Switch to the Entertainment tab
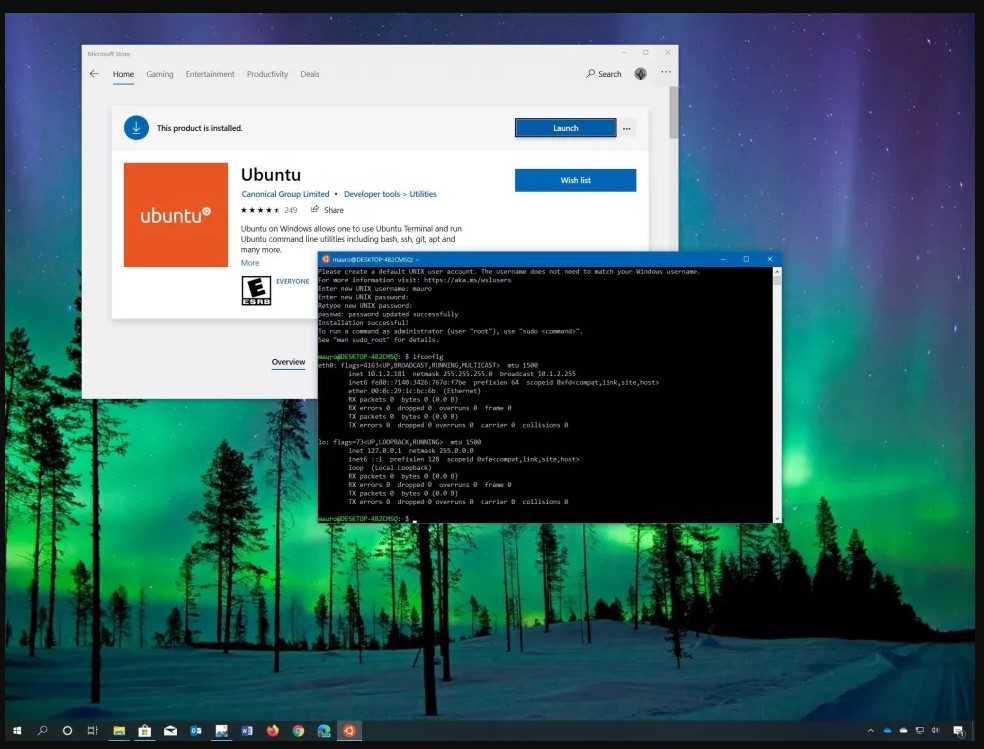This screenshot has height=749, width=984. [x=210, y=74]
